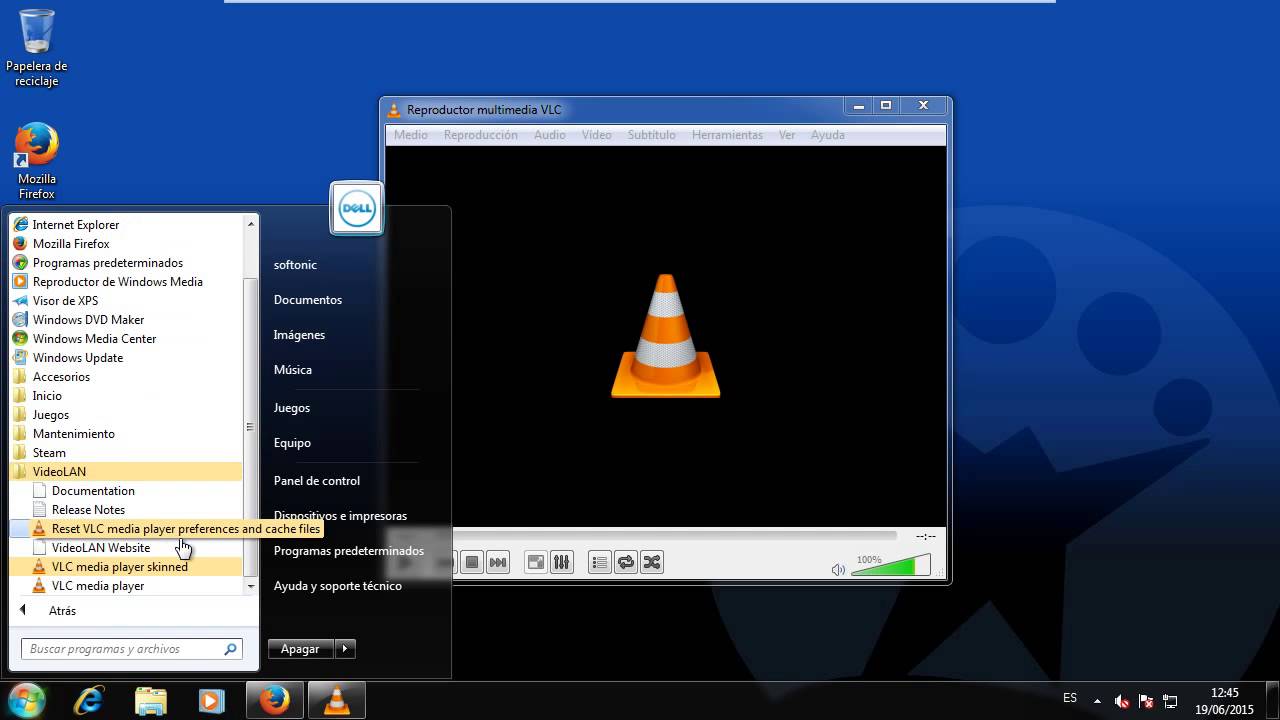Launch Mozilla Firefox from Start menu list

click(126, 244)
